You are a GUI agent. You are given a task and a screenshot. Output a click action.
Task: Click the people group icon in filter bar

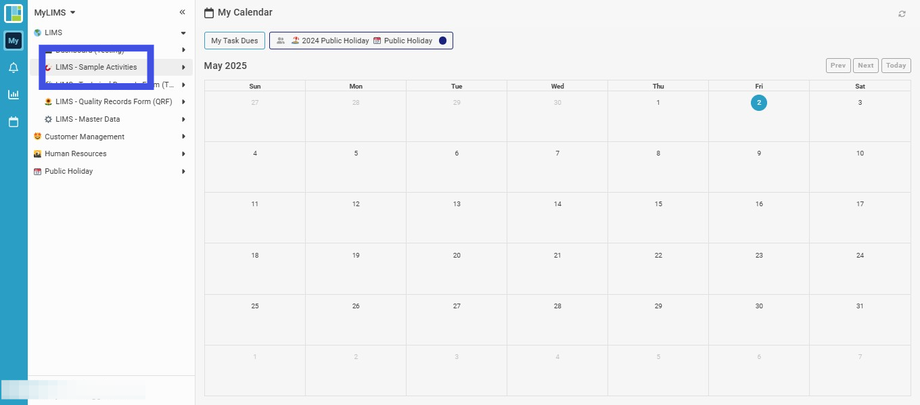pos(280,40)
